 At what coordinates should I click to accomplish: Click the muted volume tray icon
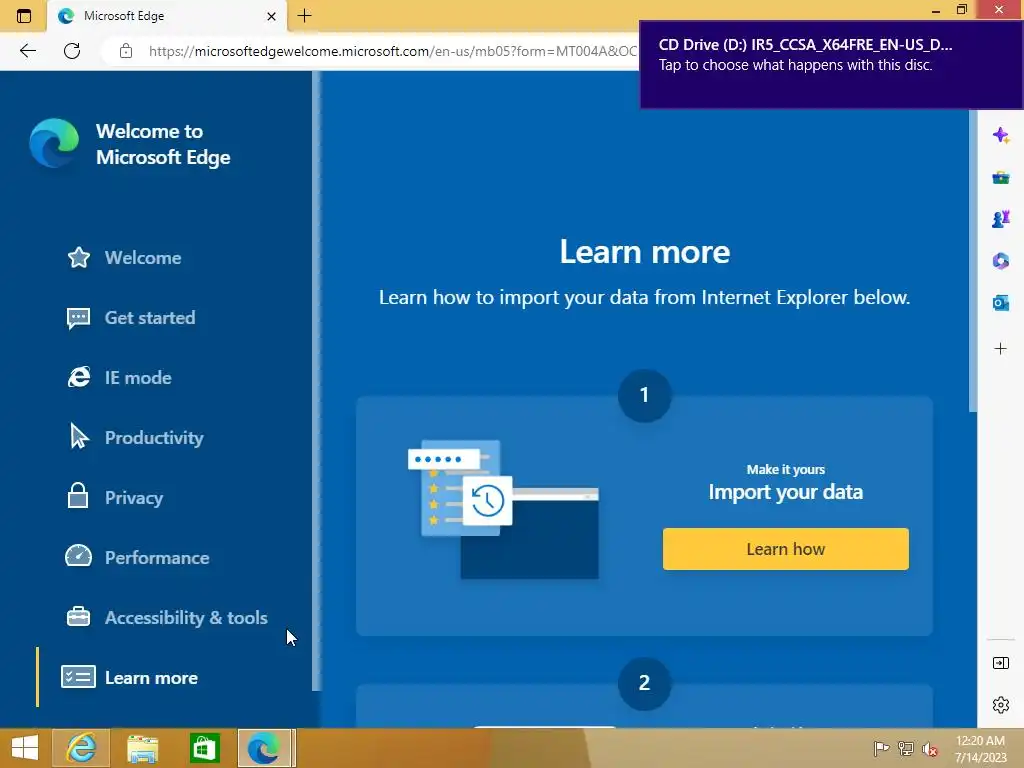click(930, 748)
